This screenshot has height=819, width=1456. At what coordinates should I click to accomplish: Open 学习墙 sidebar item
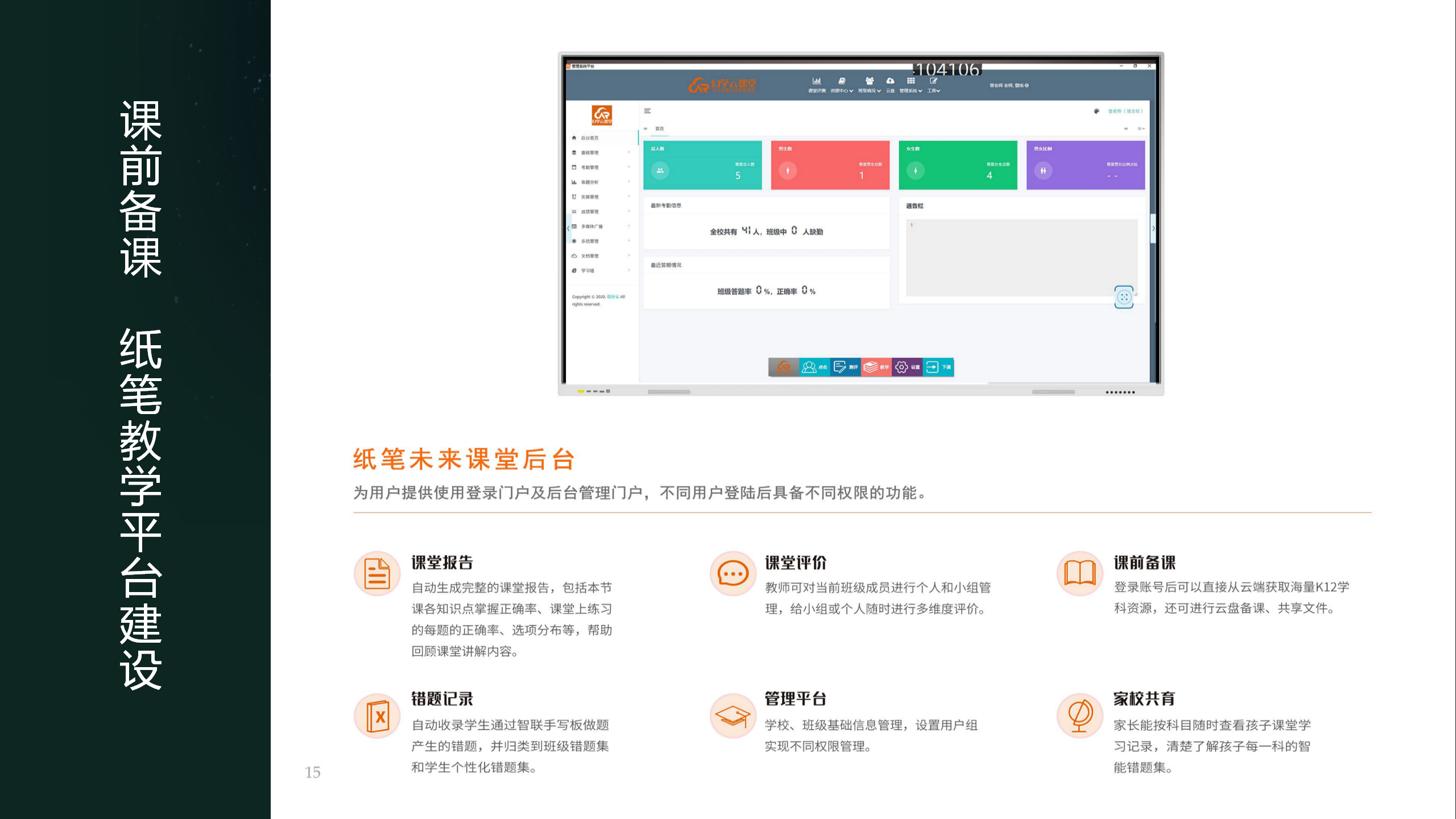601,271
